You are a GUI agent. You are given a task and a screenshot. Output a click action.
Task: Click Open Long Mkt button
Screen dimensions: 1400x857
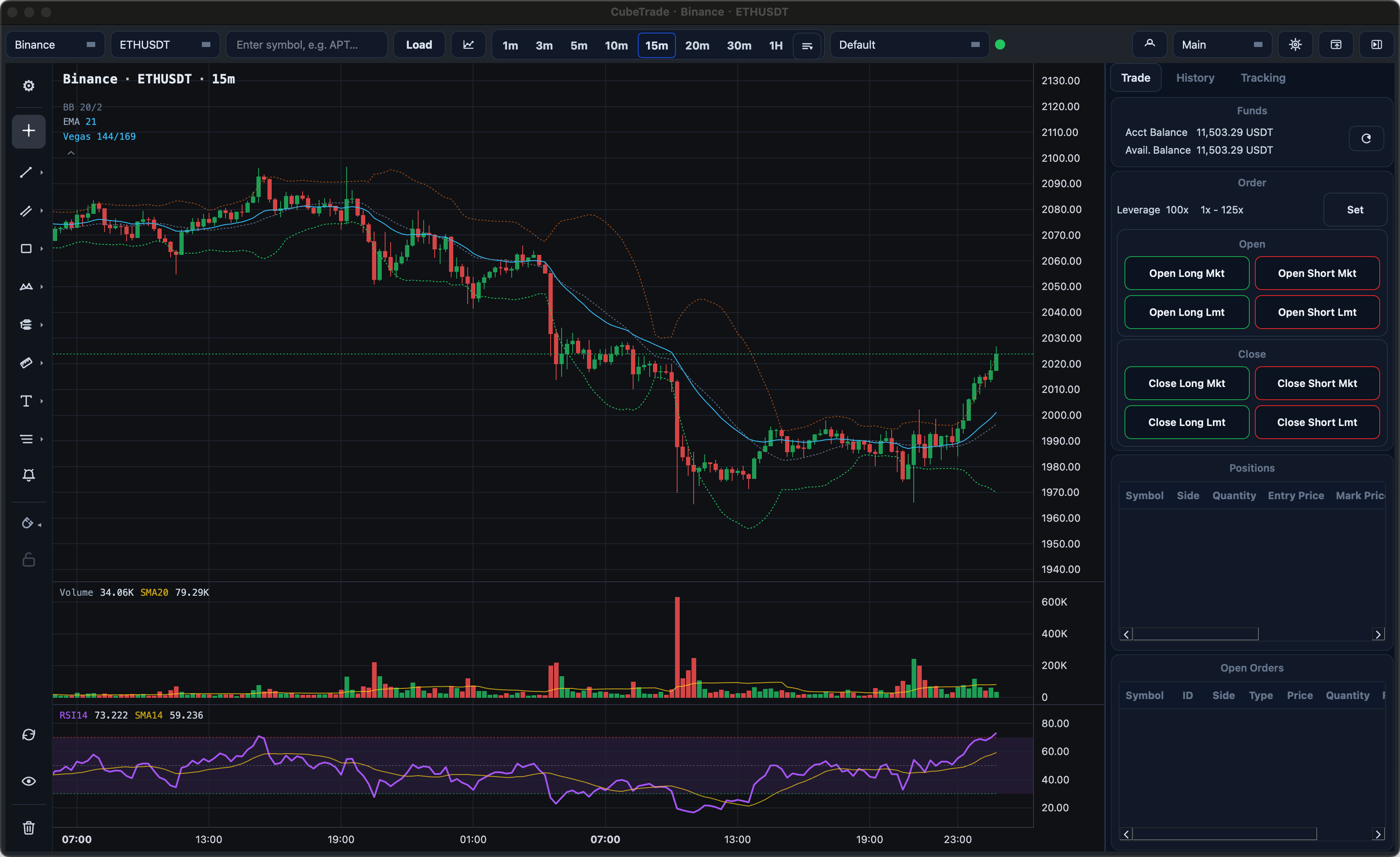(1186, 274)
